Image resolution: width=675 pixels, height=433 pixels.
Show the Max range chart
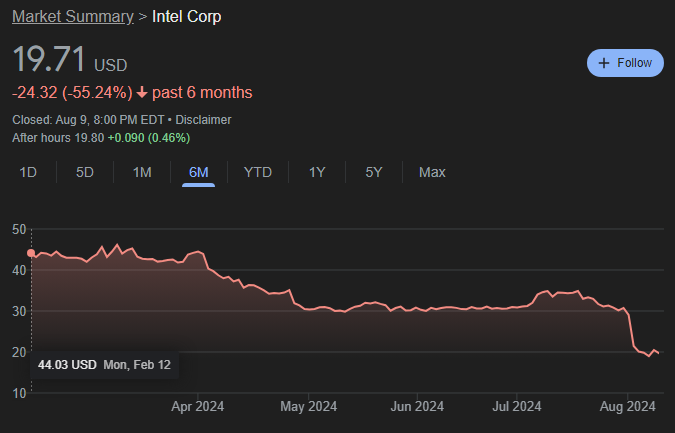click(x=432, y=172)
